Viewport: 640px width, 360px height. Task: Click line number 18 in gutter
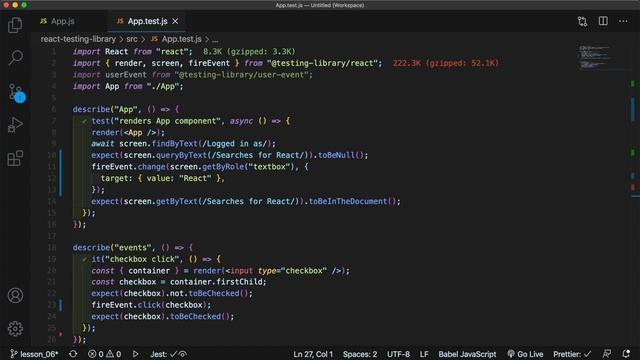(x=52, y=247)
